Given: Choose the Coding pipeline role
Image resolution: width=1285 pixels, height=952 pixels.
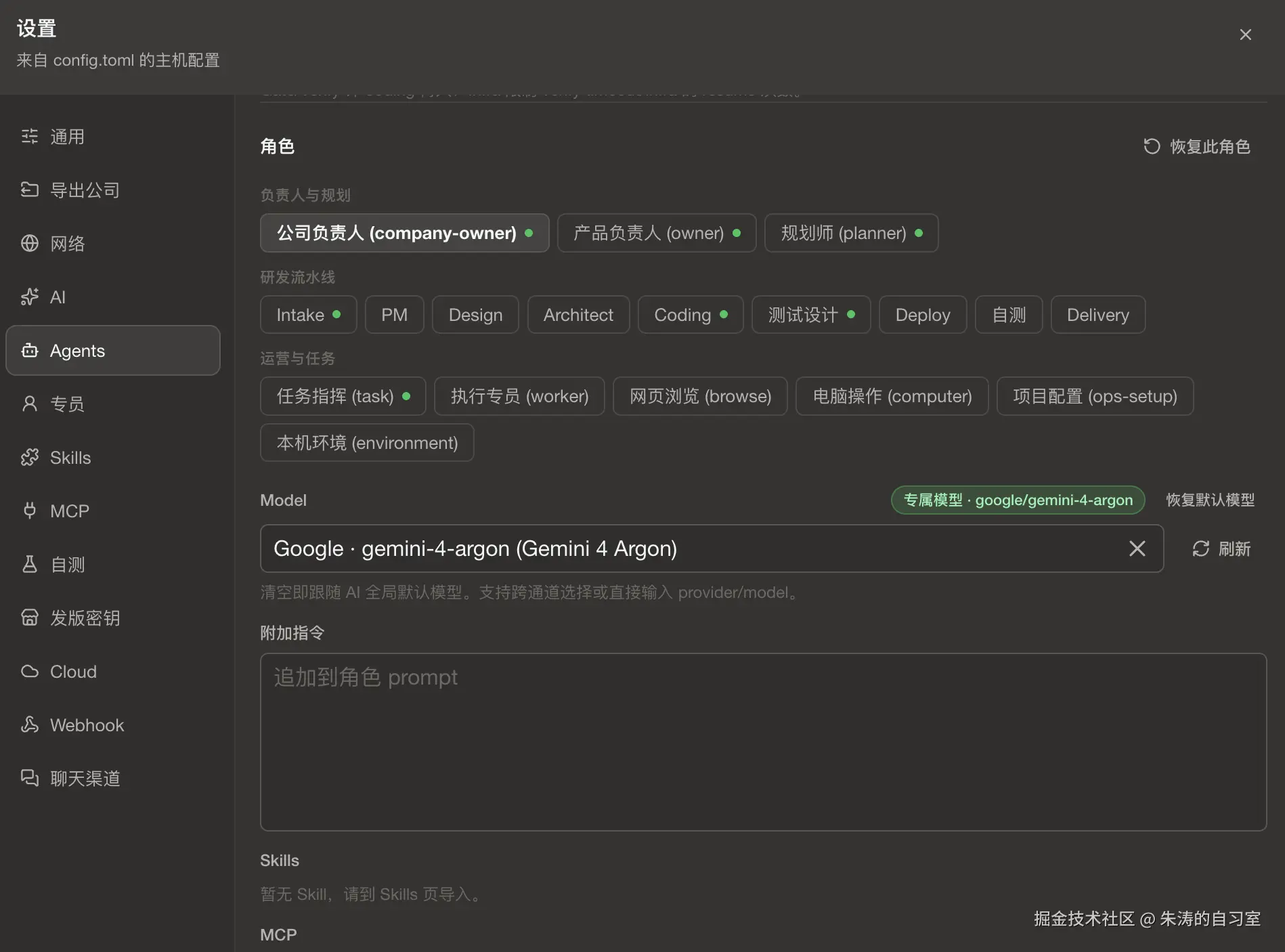Looking at the screenshot, I should [x=691, y=315].
